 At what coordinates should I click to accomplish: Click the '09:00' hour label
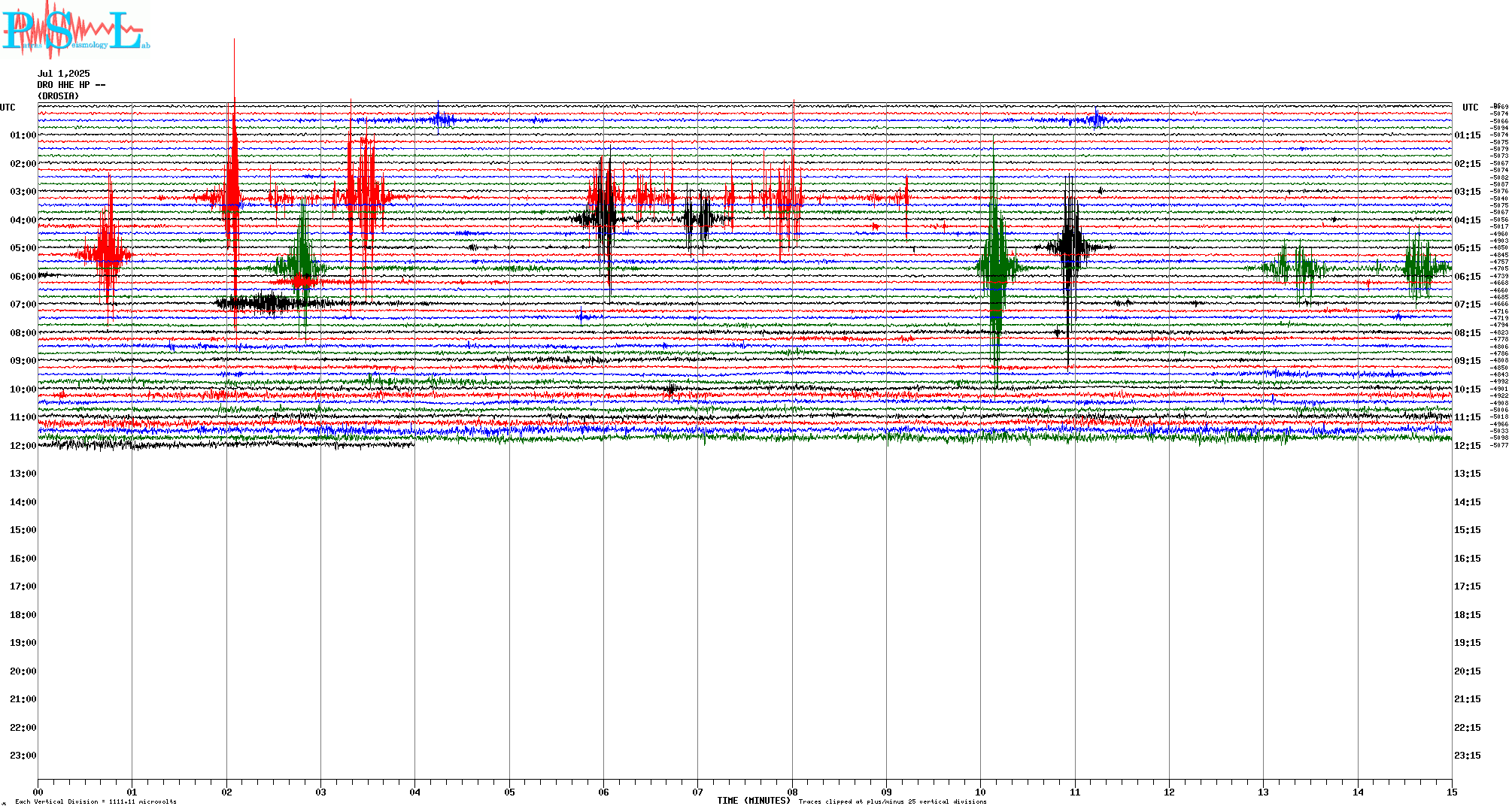[x=23, y=361]
